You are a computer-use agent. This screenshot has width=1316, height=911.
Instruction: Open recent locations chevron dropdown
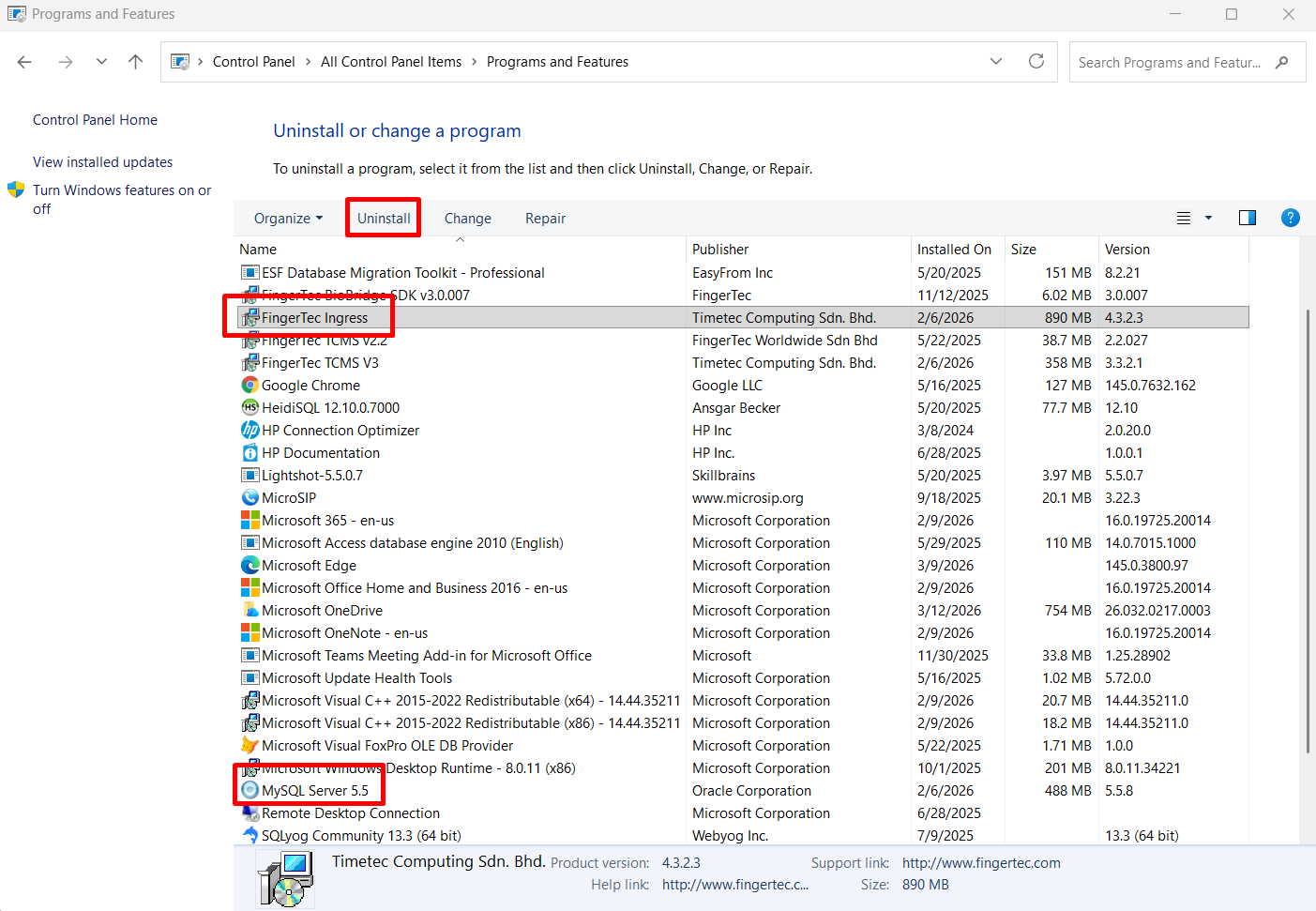pyautogui.click(x=101, y=62)
